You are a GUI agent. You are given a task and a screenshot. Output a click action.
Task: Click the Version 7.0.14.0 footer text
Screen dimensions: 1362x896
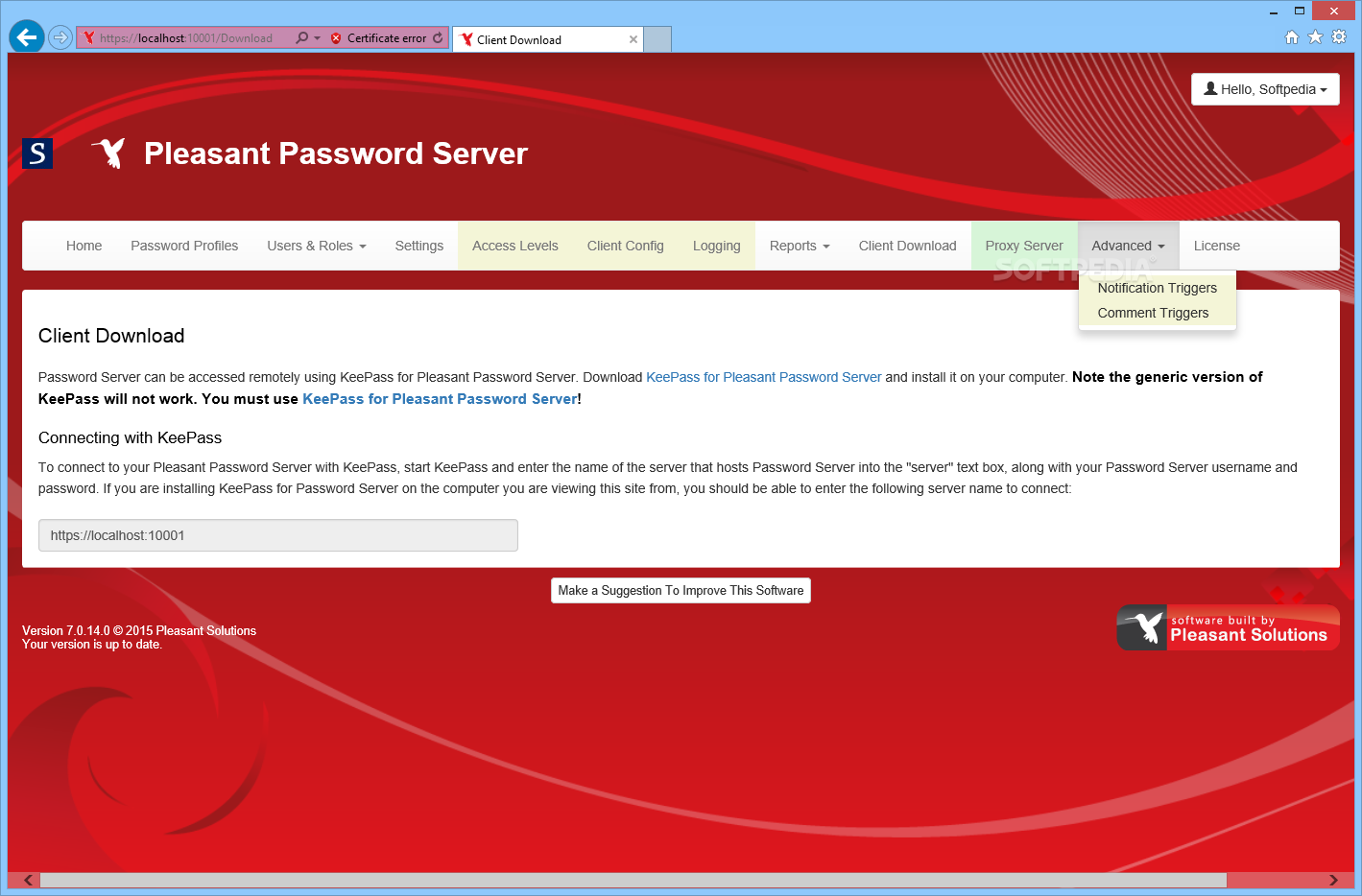click(139, 630)
